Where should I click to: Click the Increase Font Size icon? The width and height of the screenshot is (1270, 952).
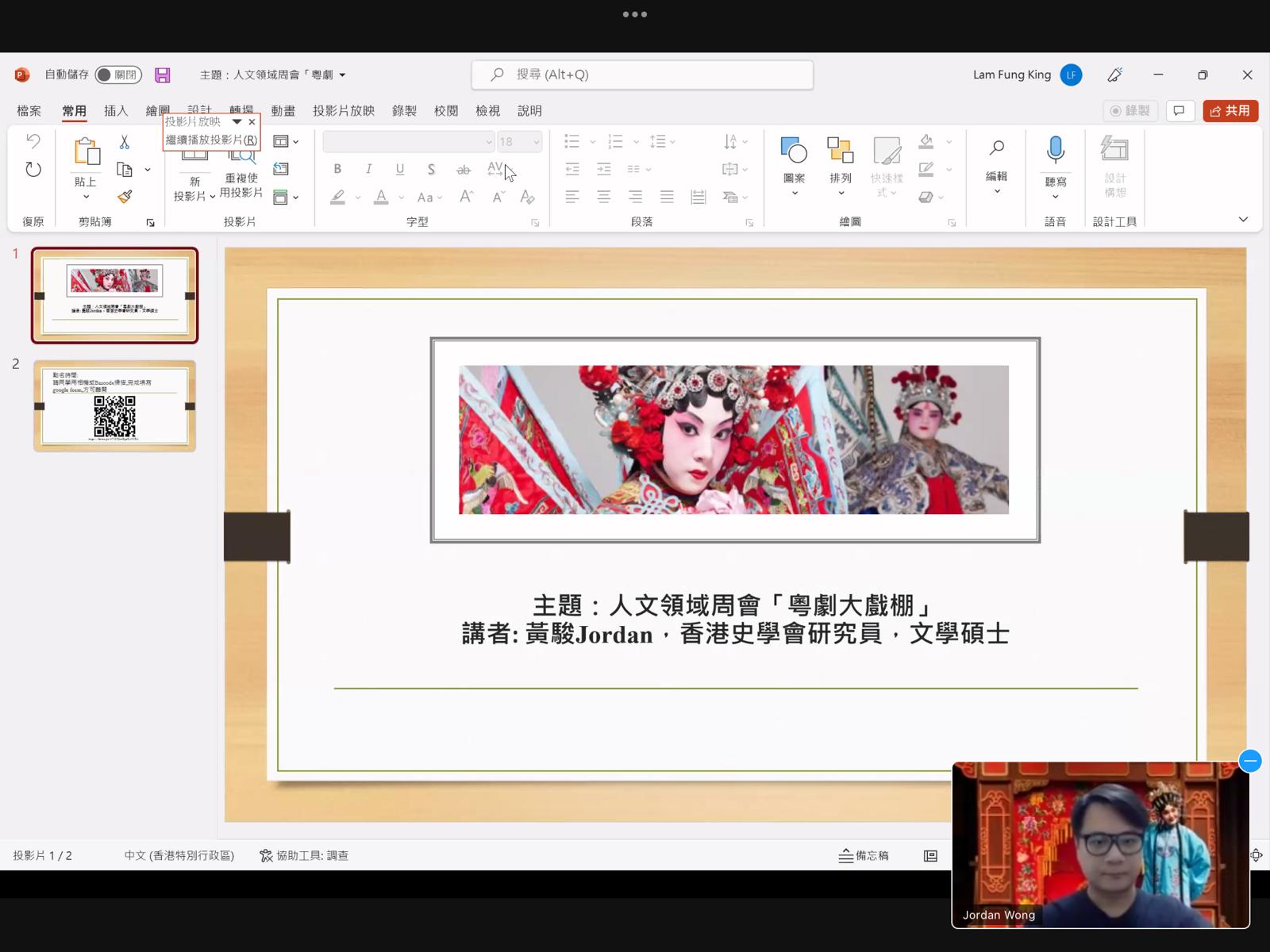click(467, 197)
